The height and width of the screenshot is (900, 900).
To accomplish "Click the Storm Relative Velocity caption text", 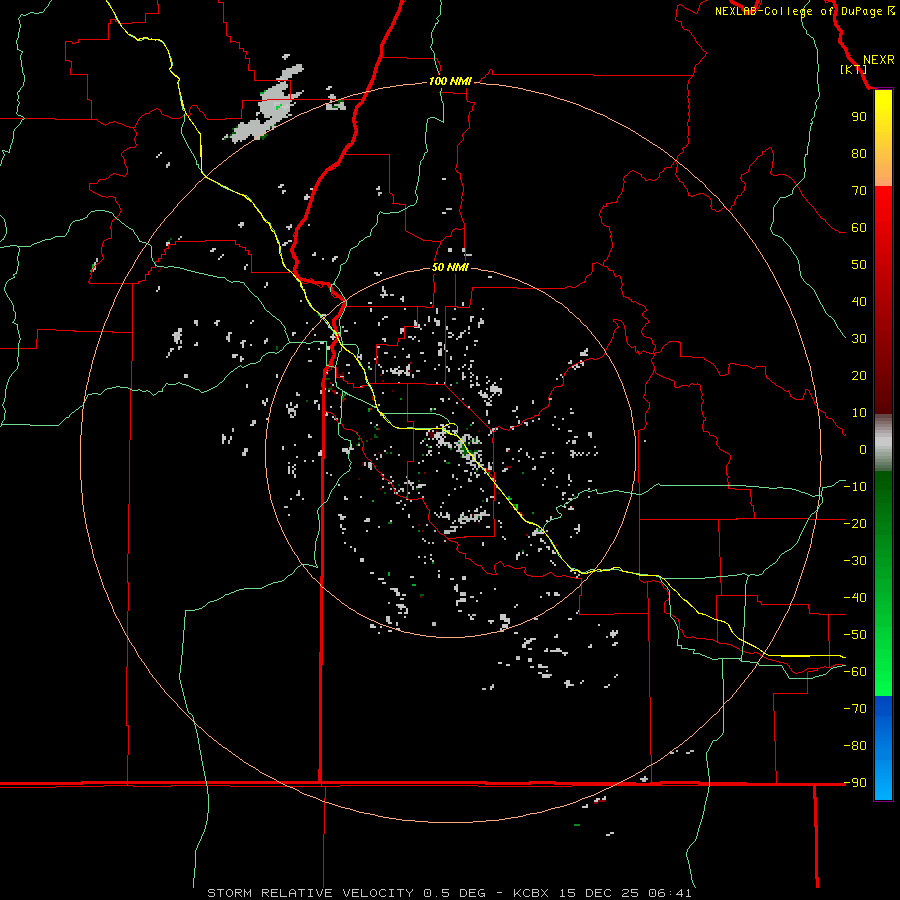I will point(449,893).
